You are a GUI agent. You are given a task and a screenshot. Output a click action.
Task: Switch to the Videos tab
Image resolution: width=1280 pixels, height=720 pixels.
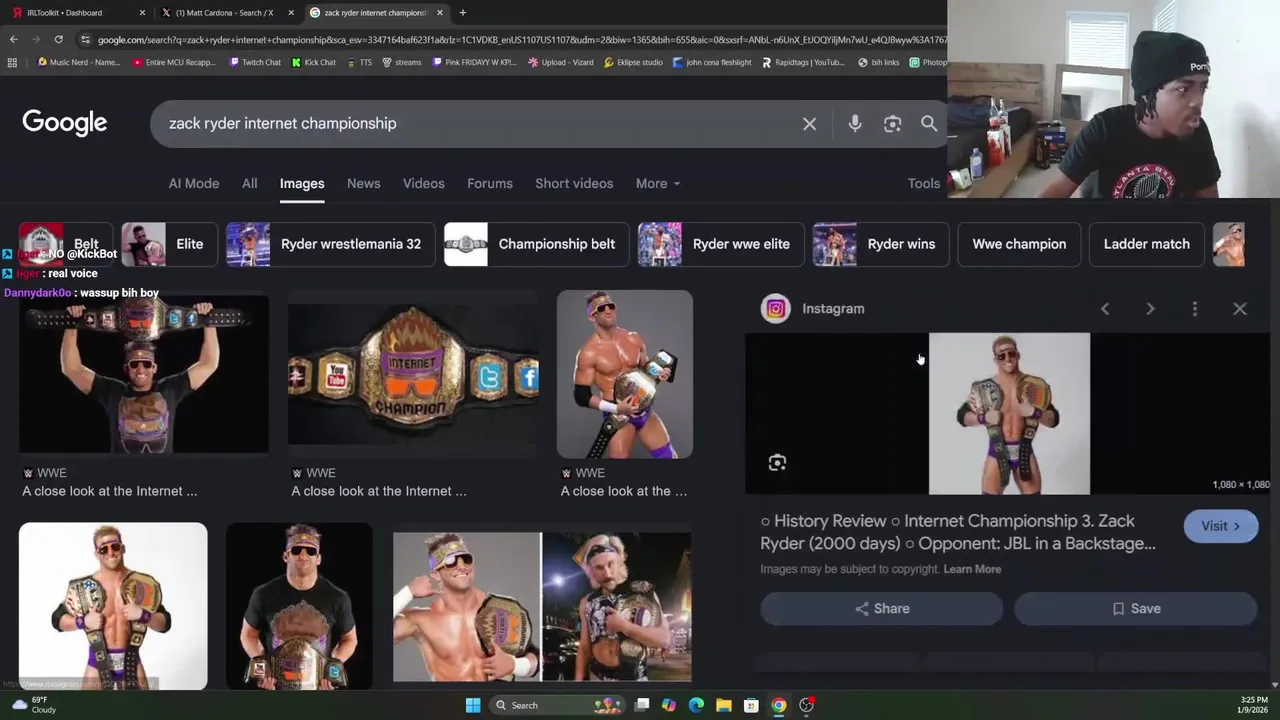tap(424, 183)
